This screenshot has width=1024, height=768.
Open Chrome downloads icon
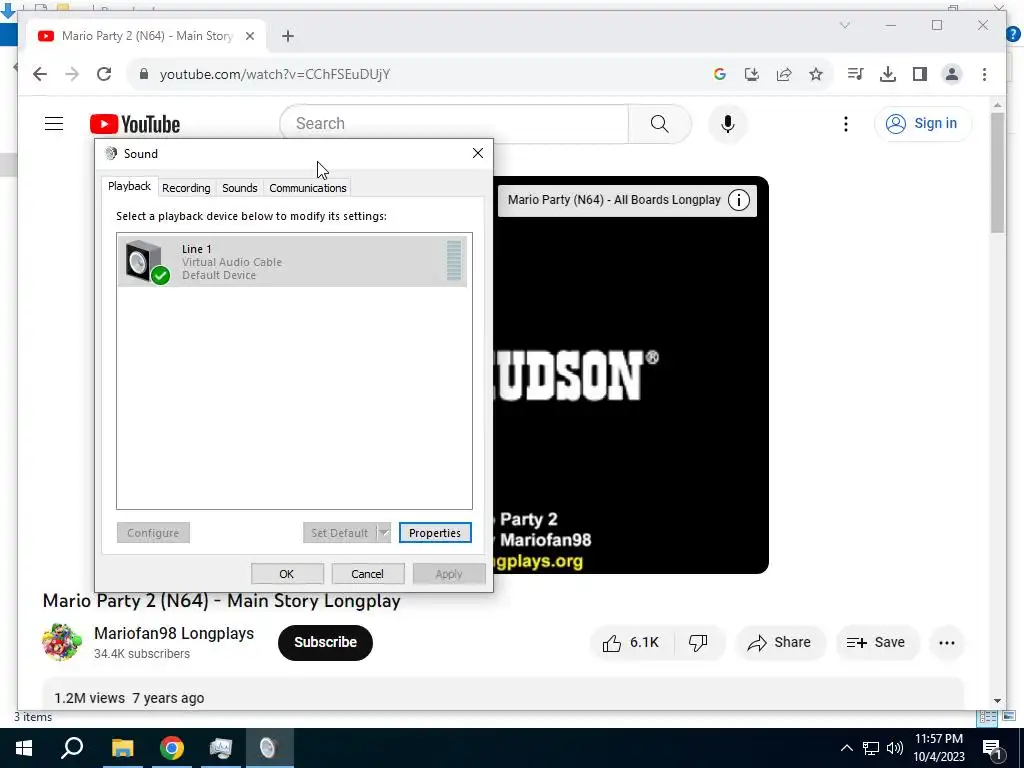tap(888, 74)
